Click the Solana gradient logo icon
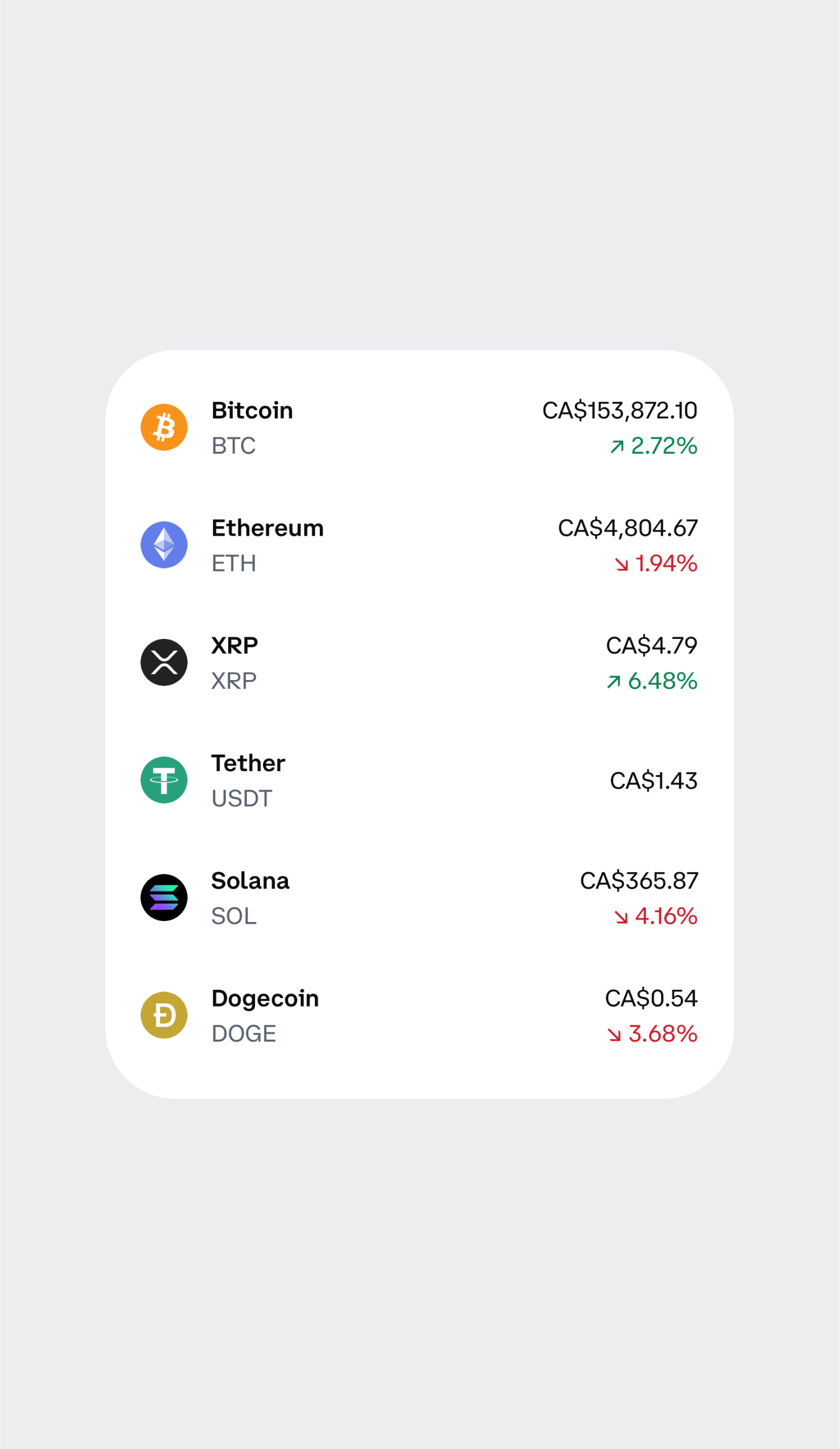The height and width of the screenshot is (1449, 840). pos(164,897)
